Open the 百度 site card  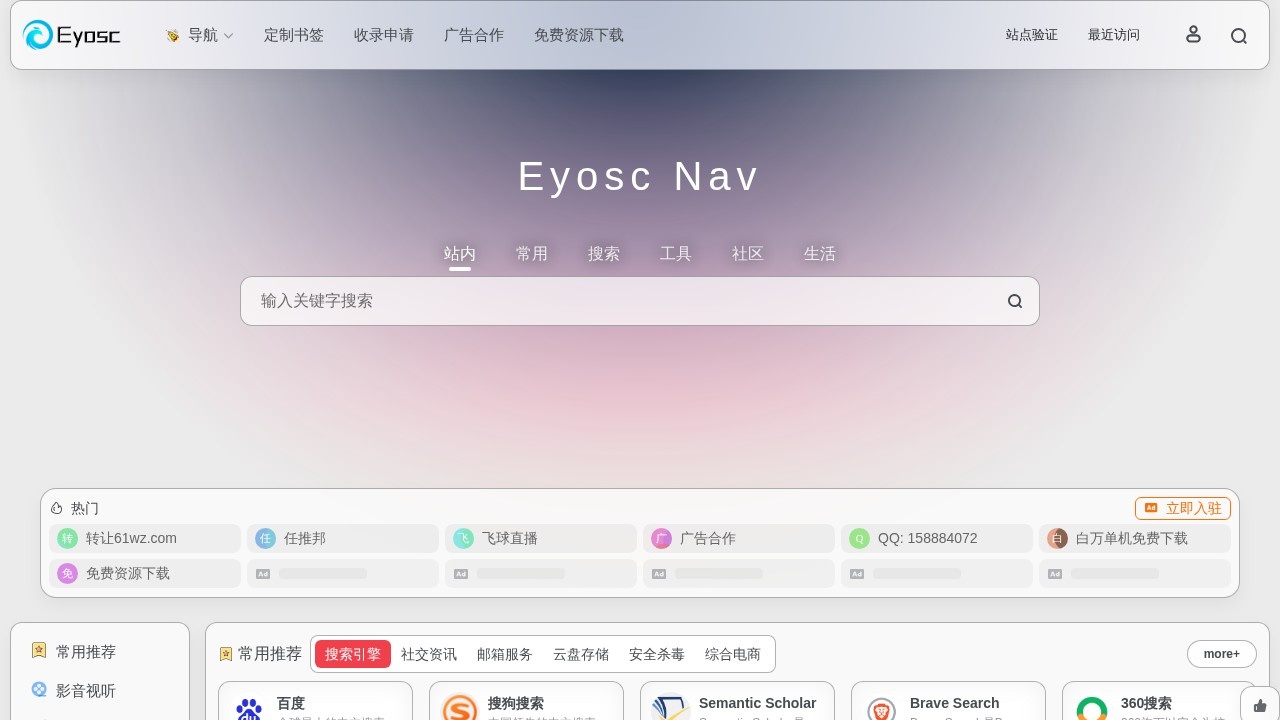315,701
